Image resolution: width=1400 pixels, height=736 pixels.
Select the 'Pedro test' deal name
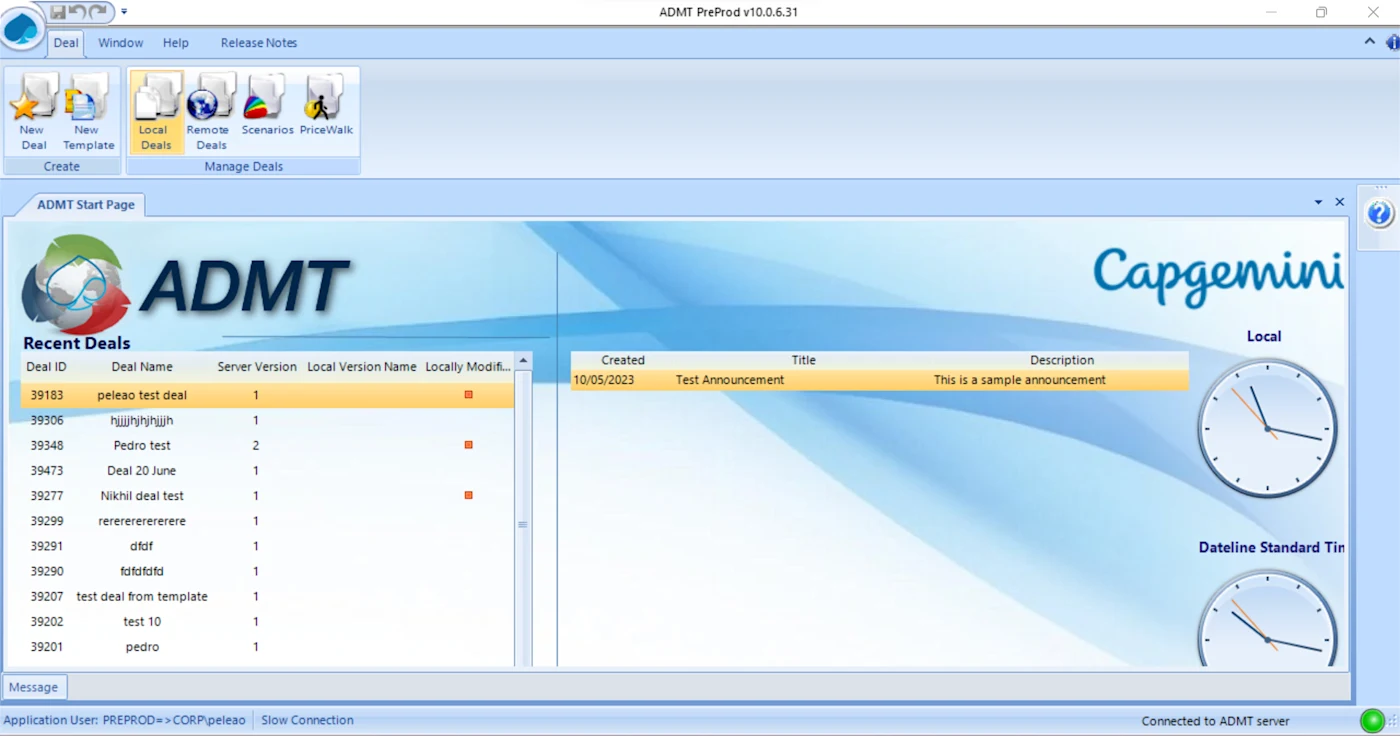142,445
